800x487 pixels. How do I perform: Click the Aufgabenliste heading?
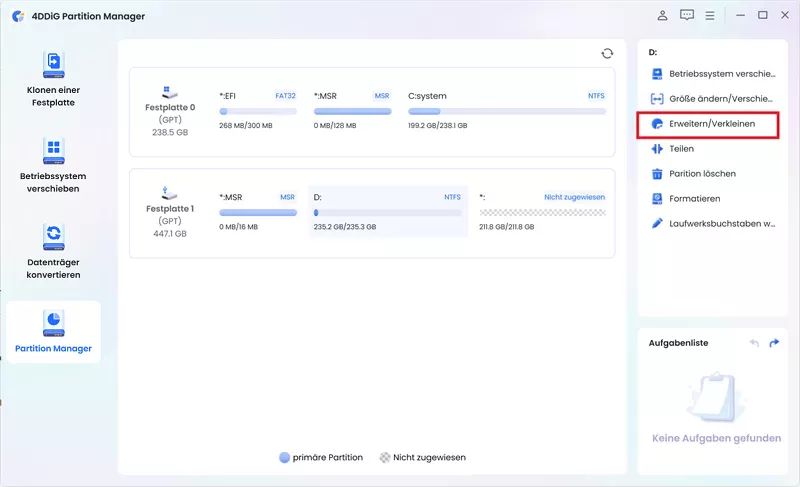[x=678, y=343]
